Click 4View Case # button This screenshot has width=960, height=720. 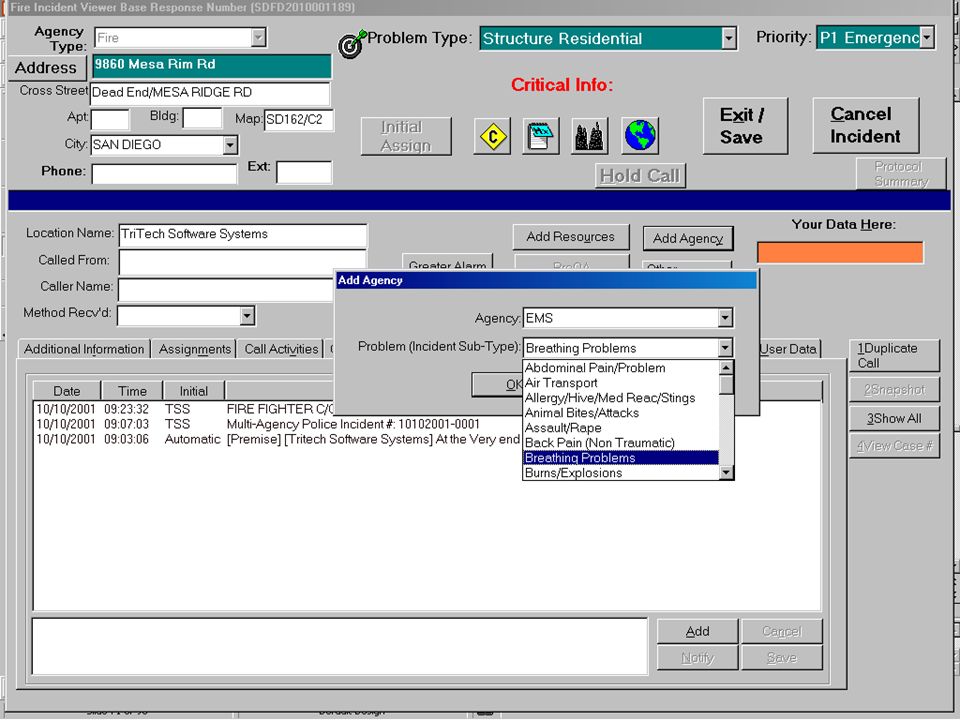(894, 446)
